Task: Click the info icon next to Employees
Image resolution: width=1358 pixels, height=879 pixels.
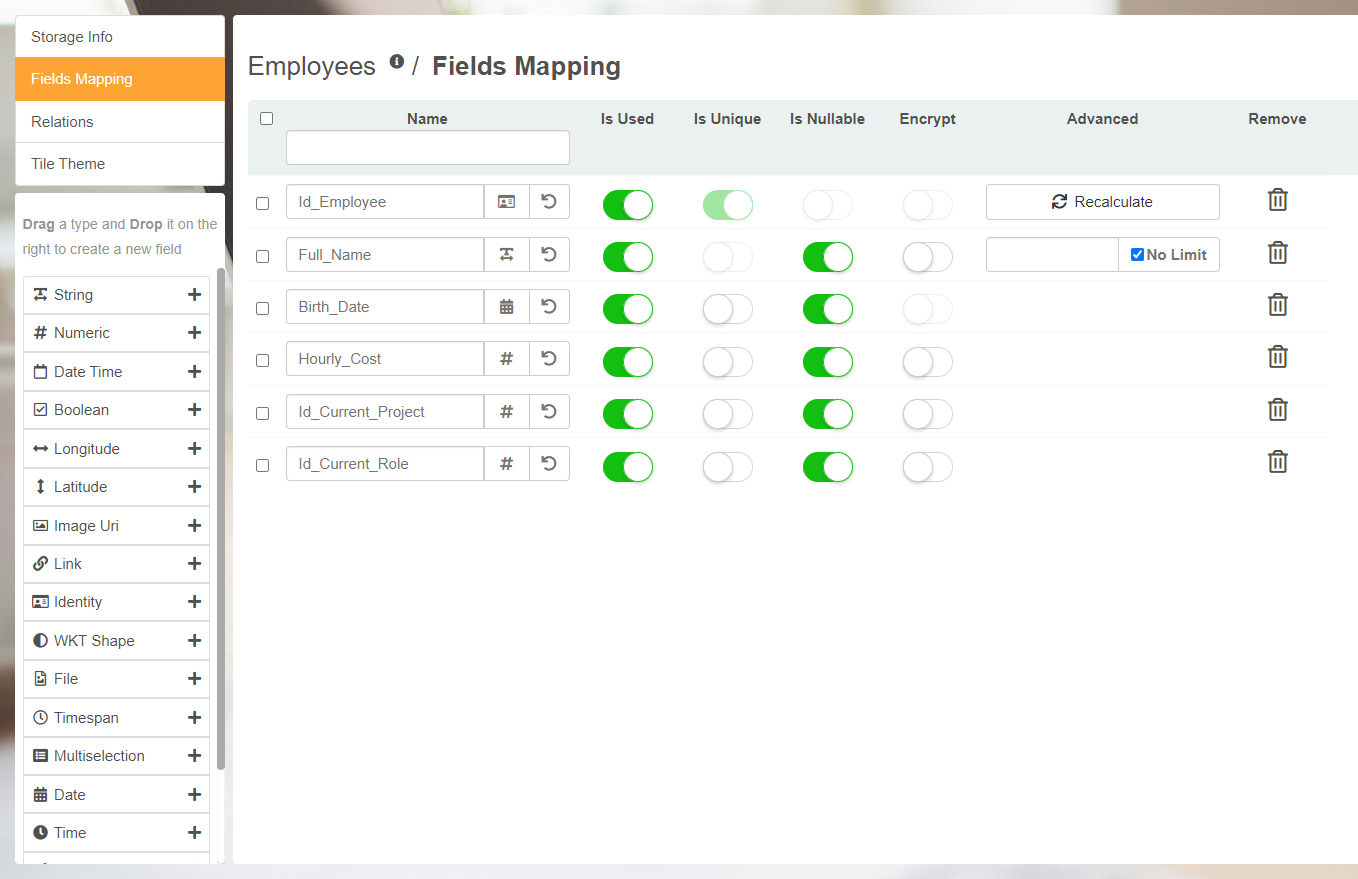Action: tap(397, 62)
